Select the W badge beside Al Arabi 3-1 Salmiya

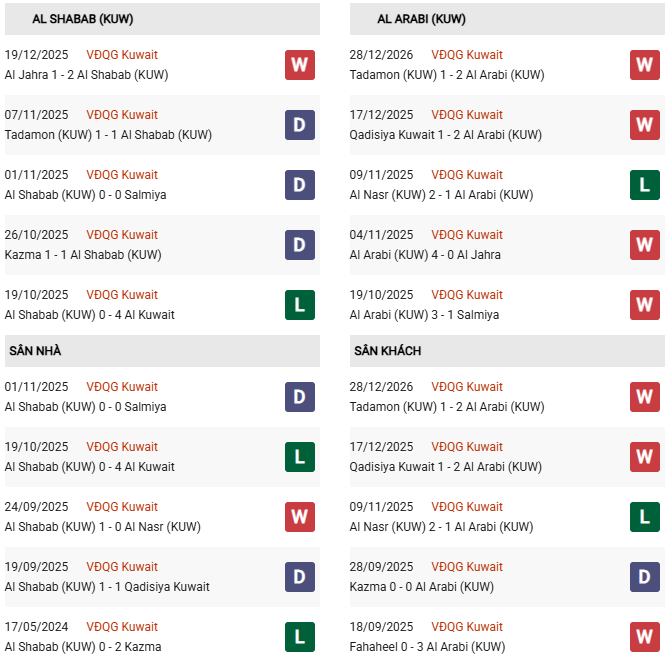[x=645, y=305]
